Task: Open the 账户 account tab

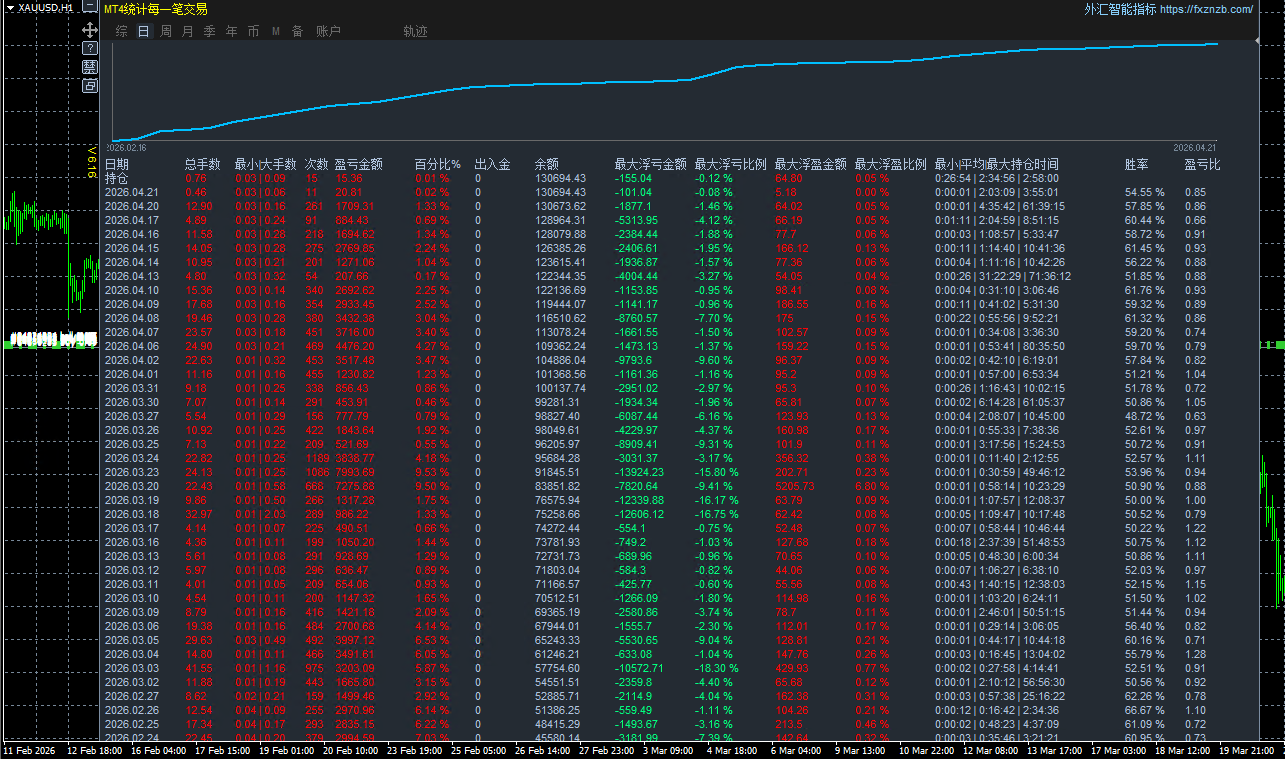Action: point(328,32)
